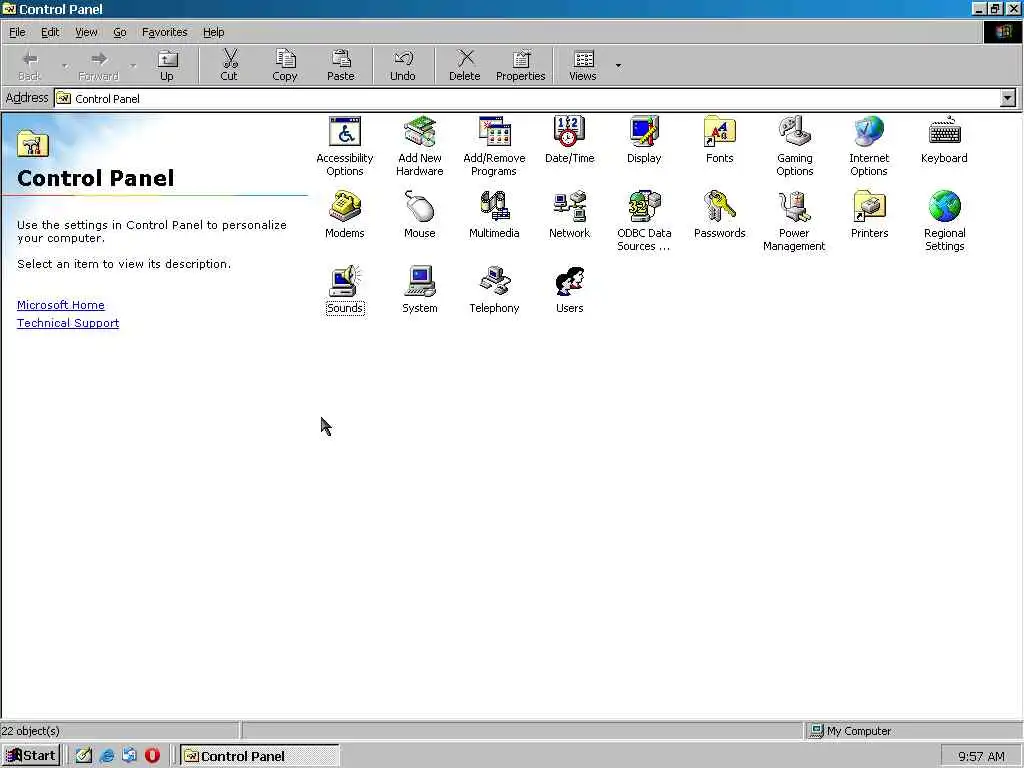Click the Cut toolbar button
The width and height of the screenshot is (1024, 768).
click(x=229, y=65)
